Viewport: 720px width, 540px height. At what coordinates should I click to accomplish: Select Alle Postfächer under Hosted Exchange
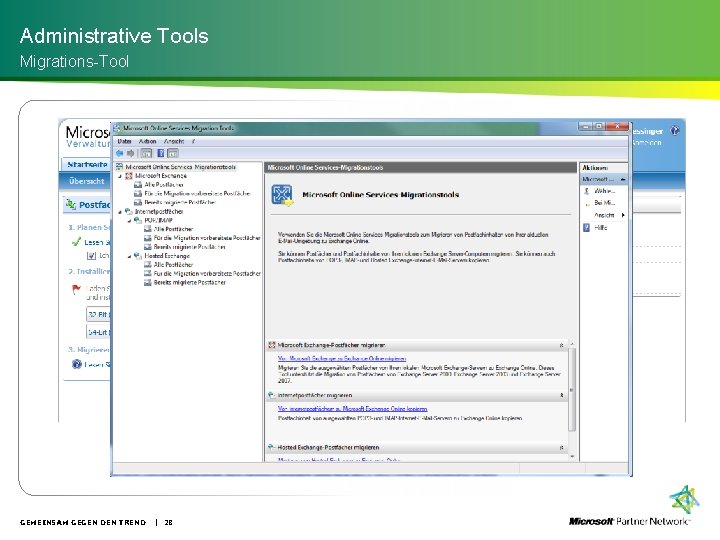click(x=173, y=265)
